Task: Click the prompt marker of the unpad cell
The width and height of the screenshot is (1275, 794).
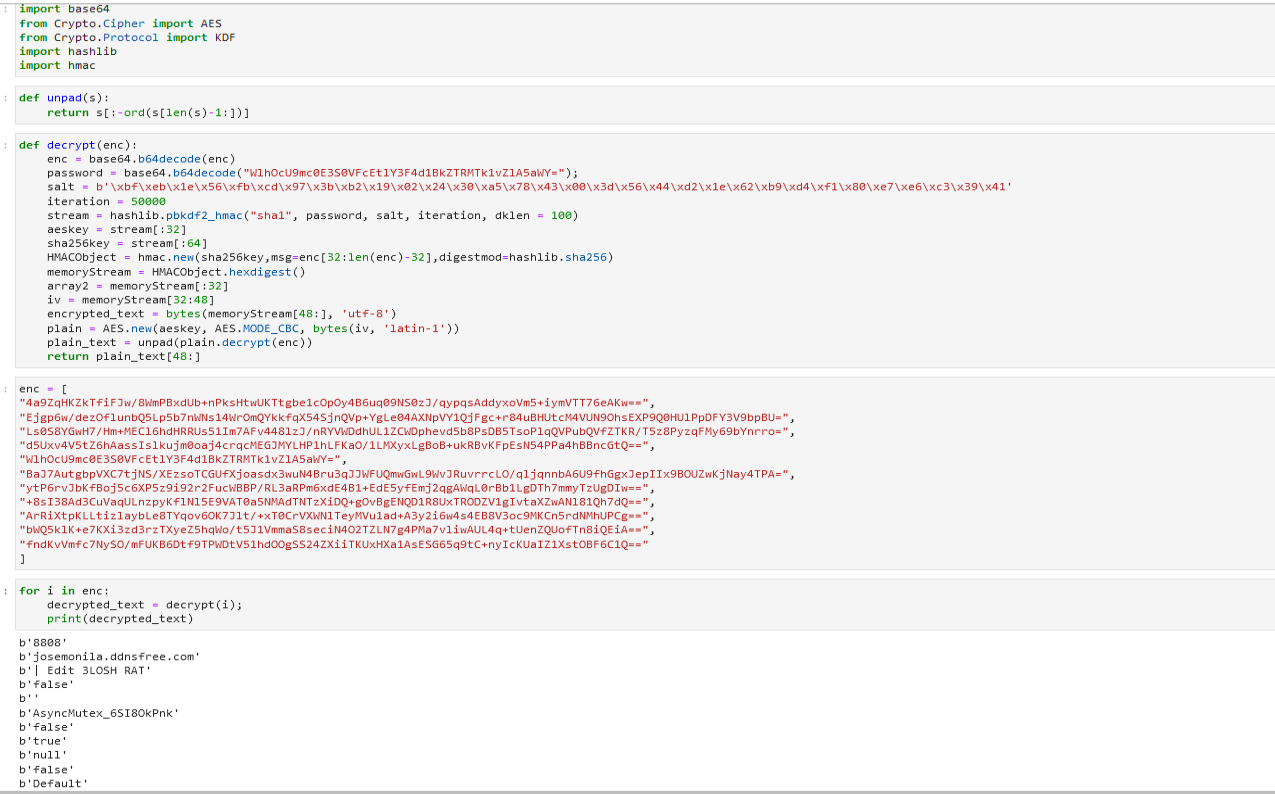Action: tap(5, 98)
